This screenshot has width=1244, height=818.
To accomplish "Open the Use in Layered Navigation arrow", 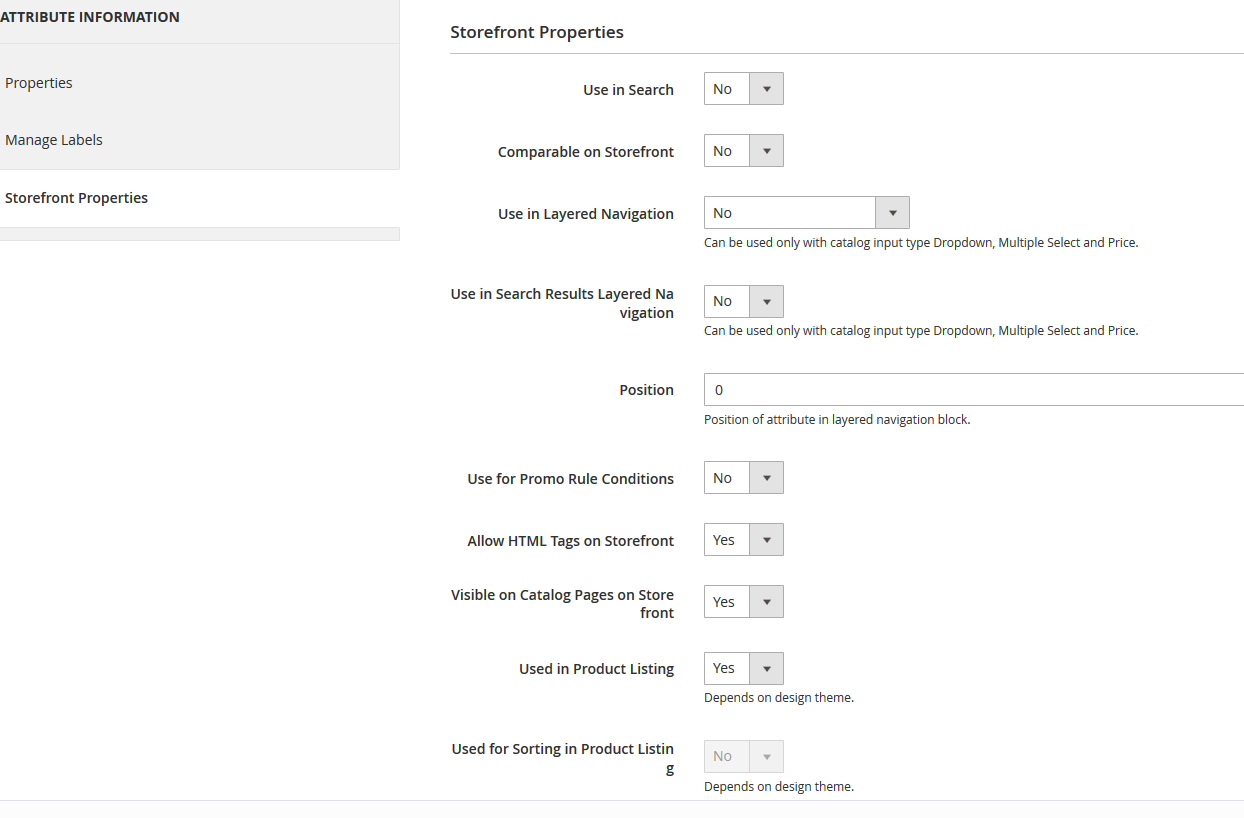I will [891, 212].
